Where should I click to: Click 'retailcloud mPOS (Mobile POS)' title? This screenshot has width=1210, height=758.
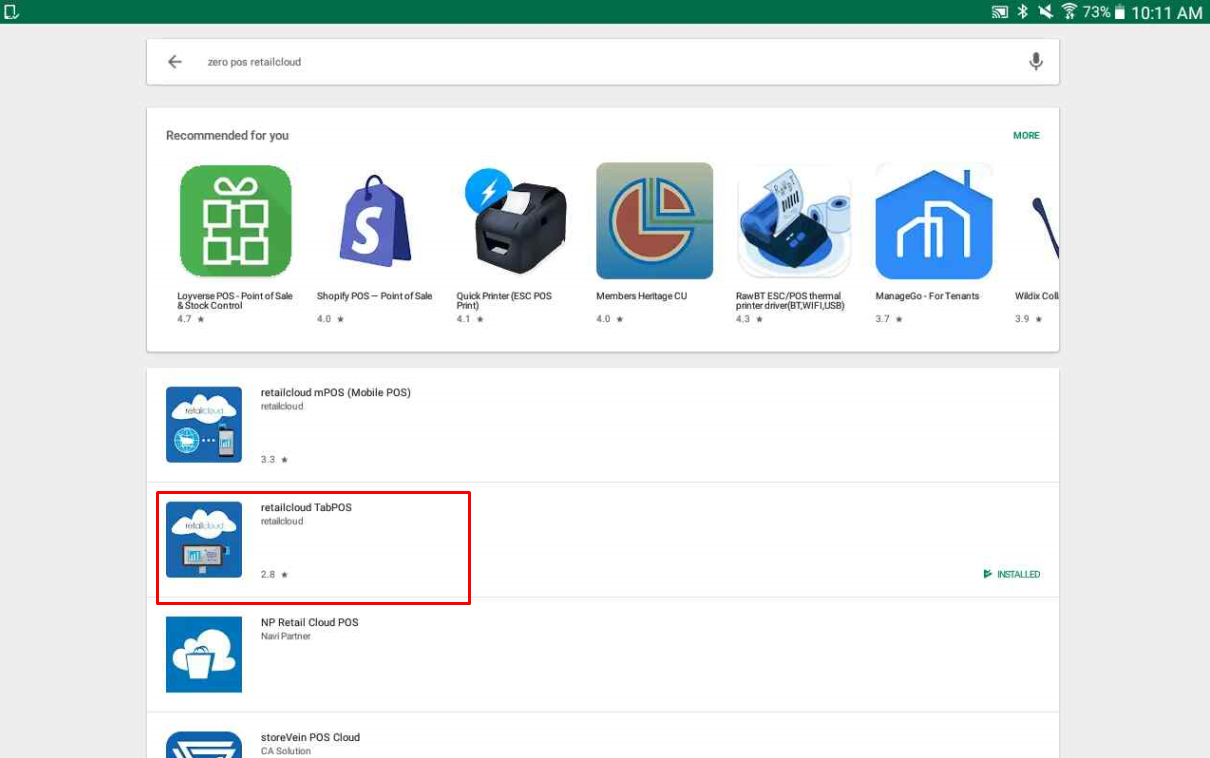tap(336, 393)
